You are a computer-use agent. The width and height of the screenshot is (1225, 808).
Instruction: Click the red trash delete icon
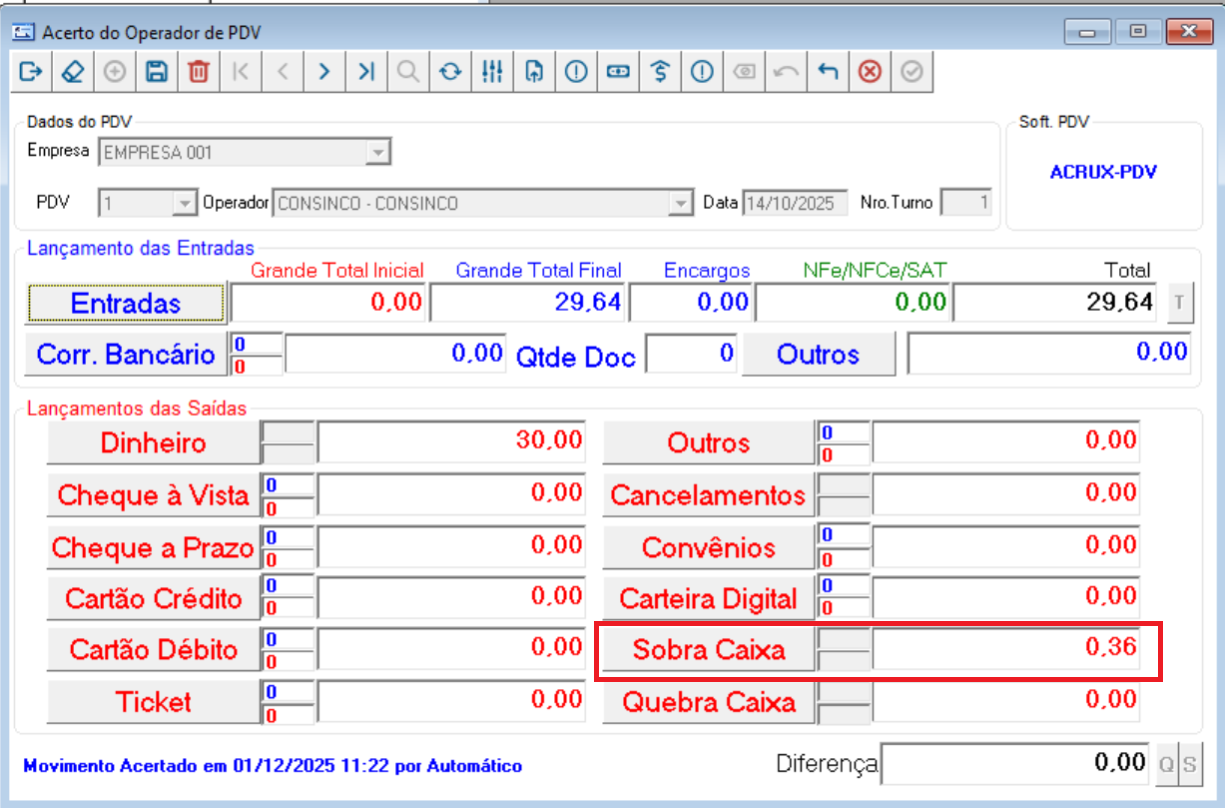[199, 72]
